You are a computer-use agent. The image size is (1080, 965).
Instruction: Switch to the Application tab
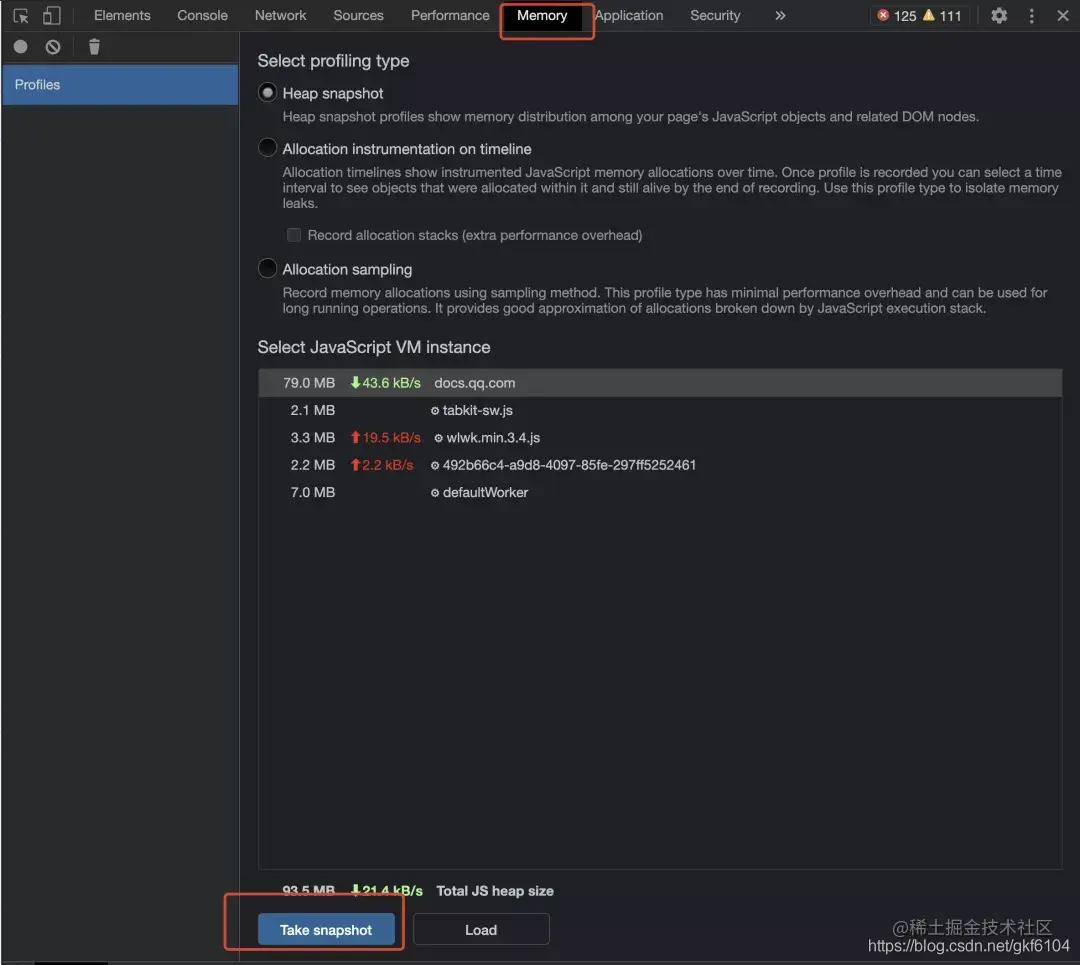(x=629, y=15)
